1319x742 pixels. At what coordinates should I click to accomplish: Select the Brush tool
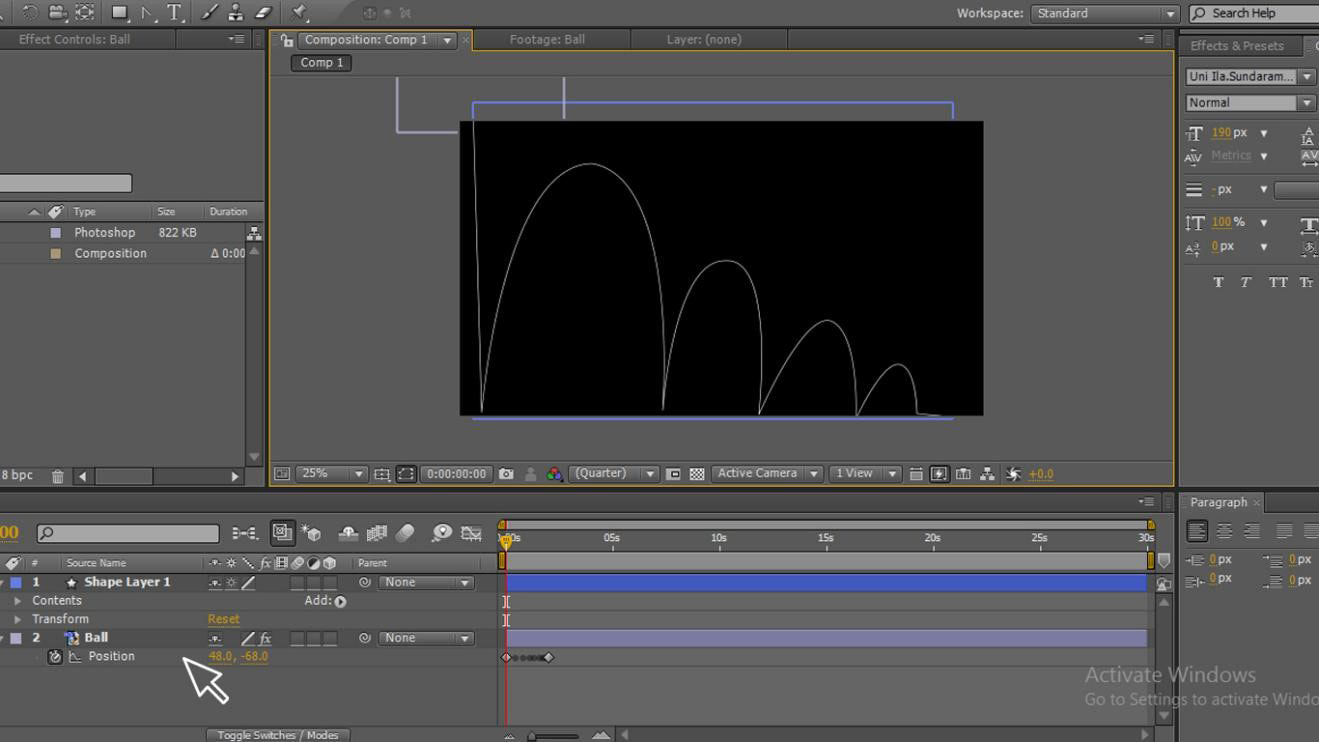[x=210, y=13]
